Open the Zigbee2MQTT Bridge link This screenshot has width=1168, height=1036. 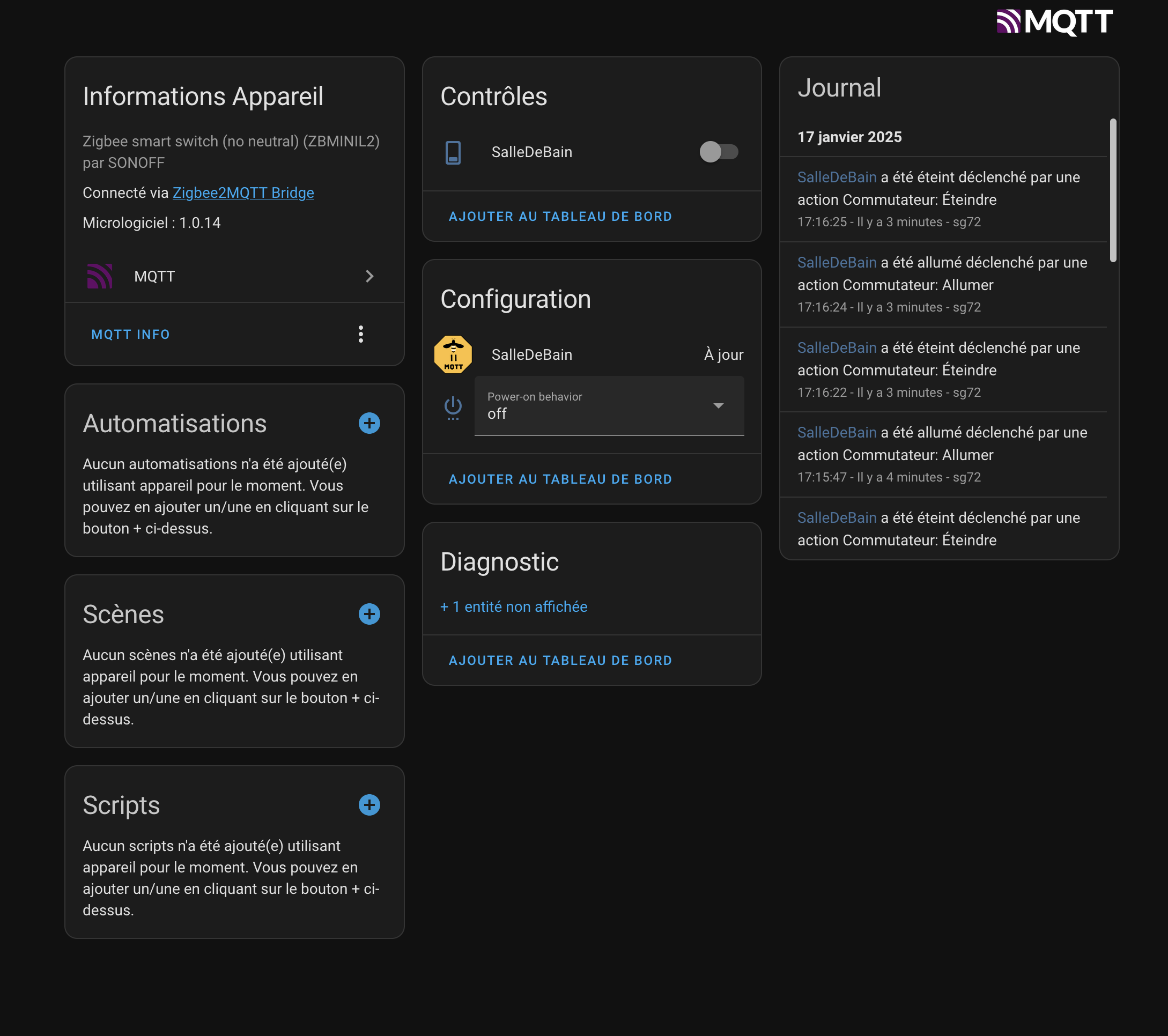(x=243, y=193)
